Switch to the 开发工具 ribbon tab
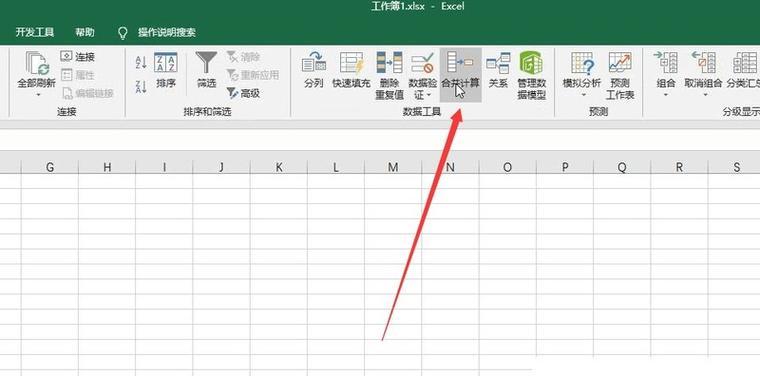 pos(35,32)
